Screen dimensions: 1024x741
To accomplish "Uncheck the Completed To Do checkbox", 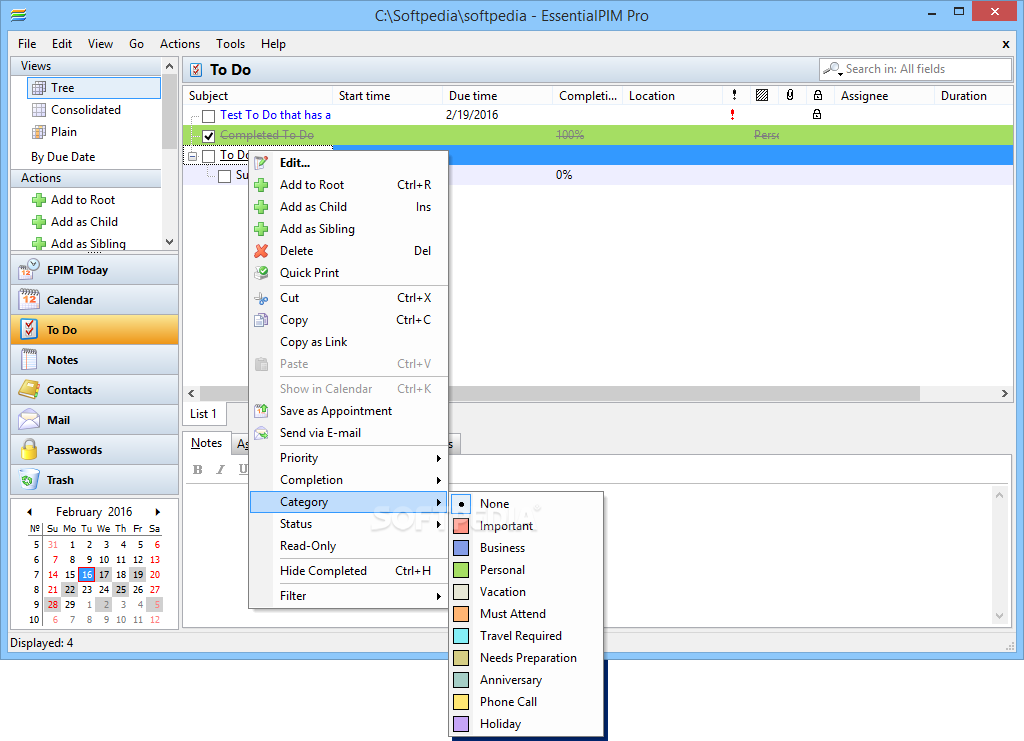I will pyautogui.click(x=208, y=136).
